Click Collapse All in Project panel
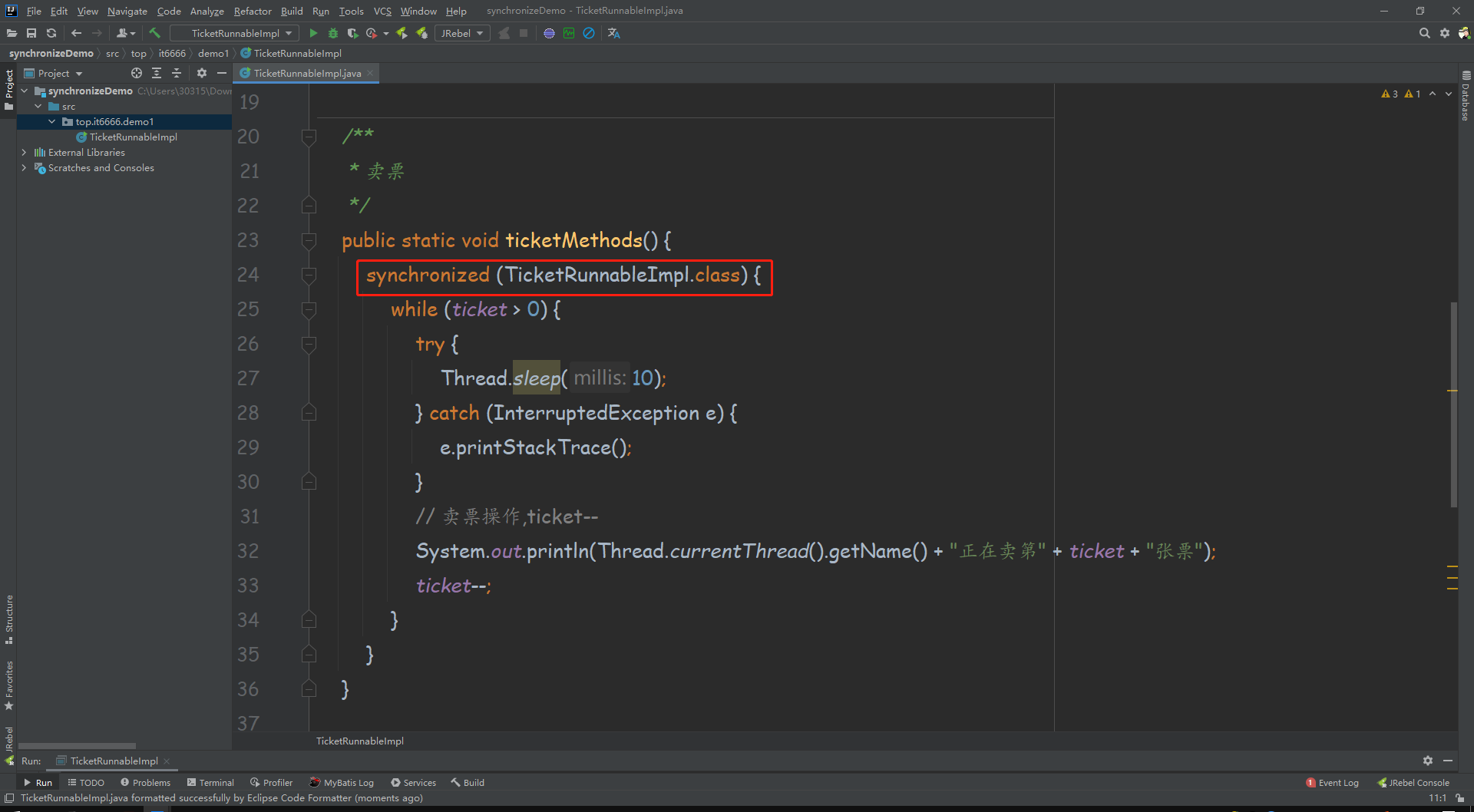This screenshot has width=1474, height=812. tap(177, 73)
